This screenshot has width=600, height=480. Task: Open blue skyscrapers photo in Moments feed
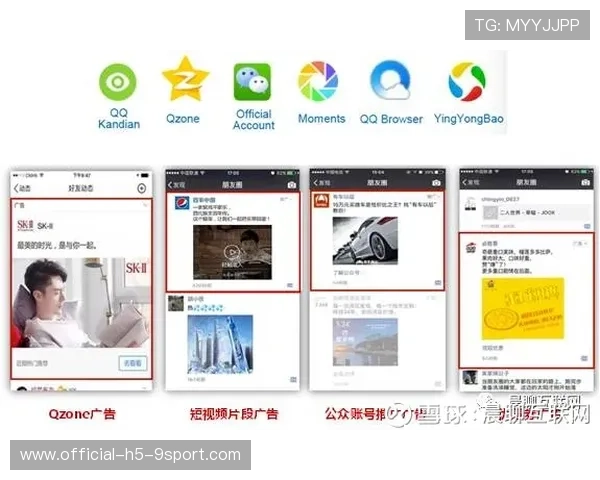point(220,344)
